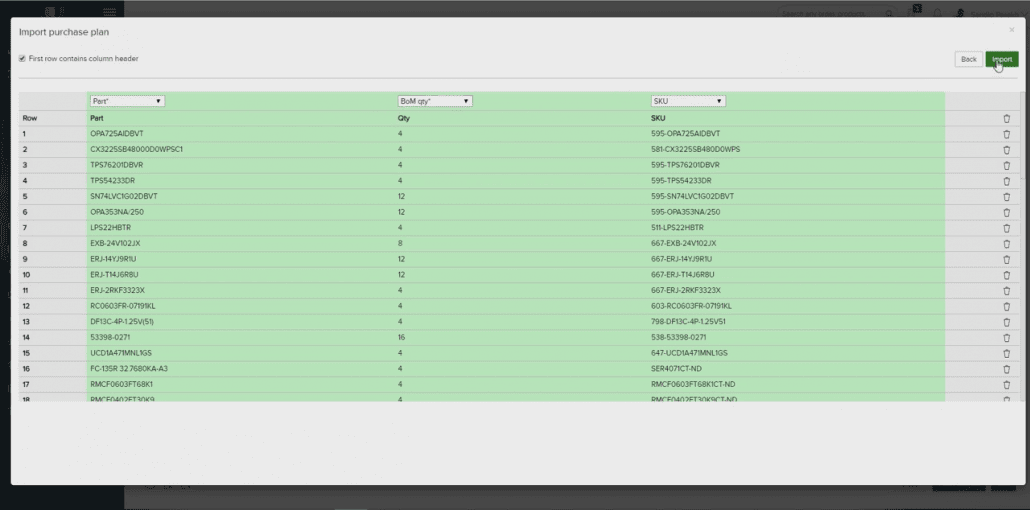Toggle First row contains column header checkbox

(x=22, y=58)
